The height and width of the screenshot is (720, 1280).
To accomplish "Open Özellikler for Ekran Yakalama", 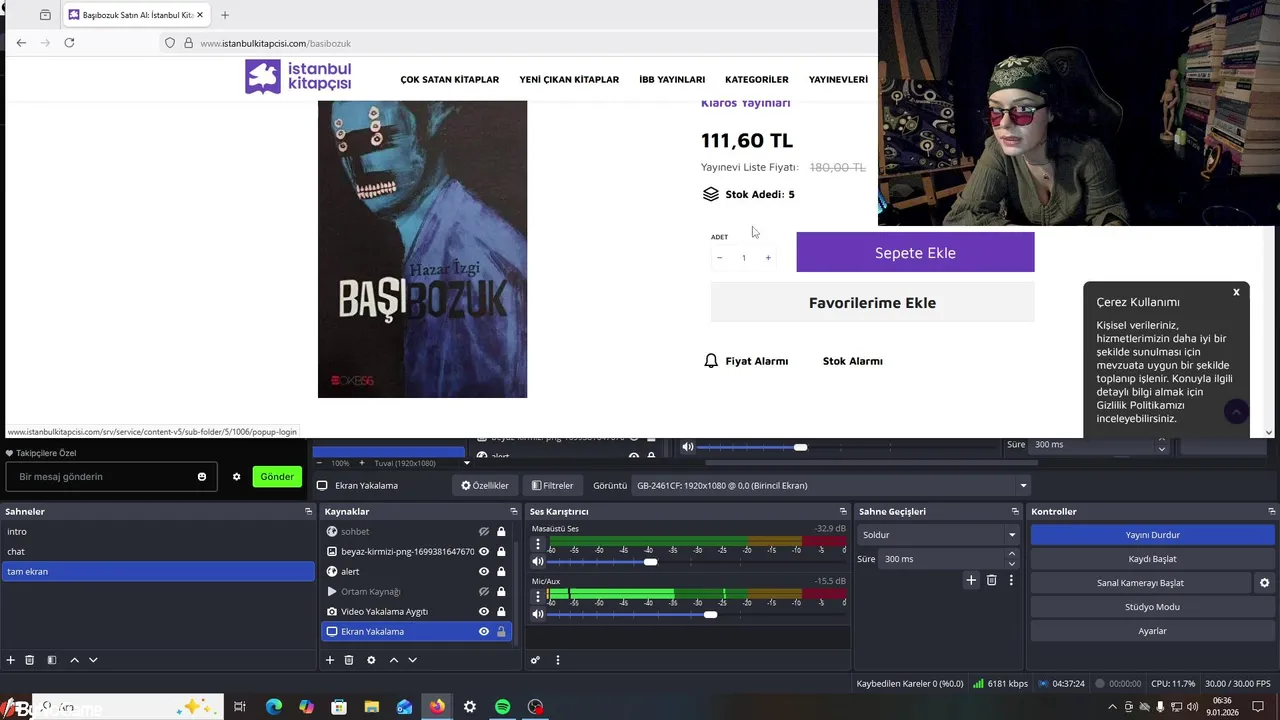I will [485, 485].
